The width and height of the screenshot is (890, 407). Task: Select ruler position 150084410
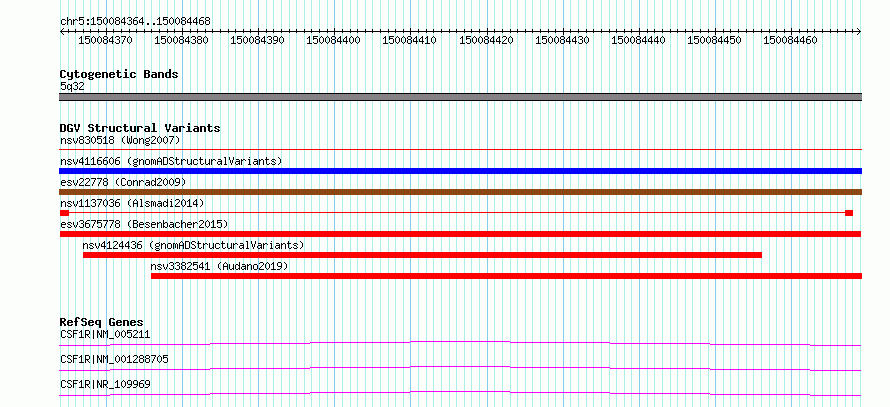point(410,41)
